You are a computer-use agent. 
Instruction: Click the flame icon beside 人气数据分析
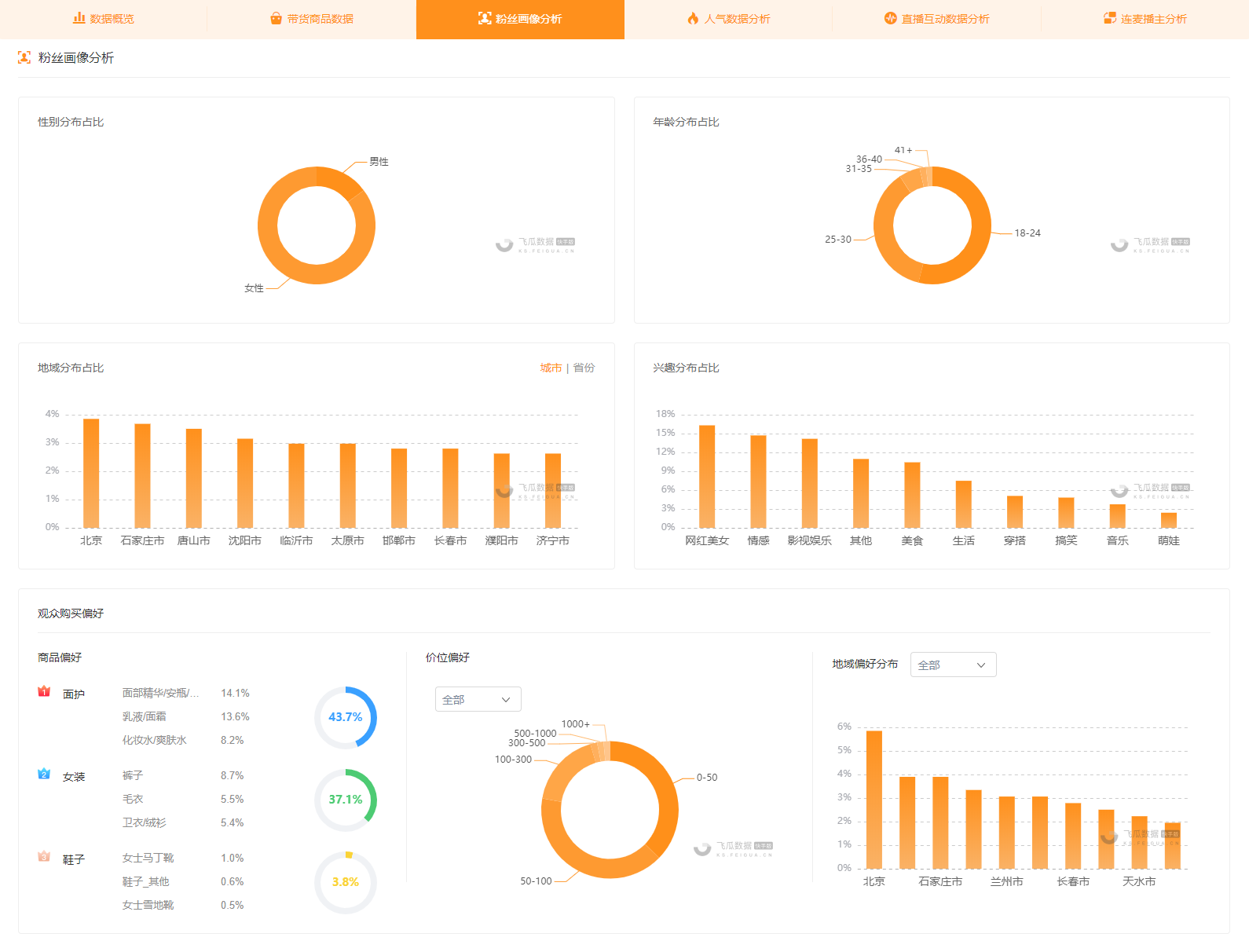(x=693, y=18)
